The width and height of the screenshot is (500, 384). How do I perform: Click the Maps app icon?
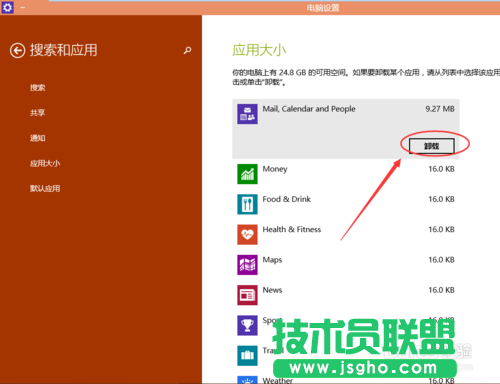click(247, 265)
